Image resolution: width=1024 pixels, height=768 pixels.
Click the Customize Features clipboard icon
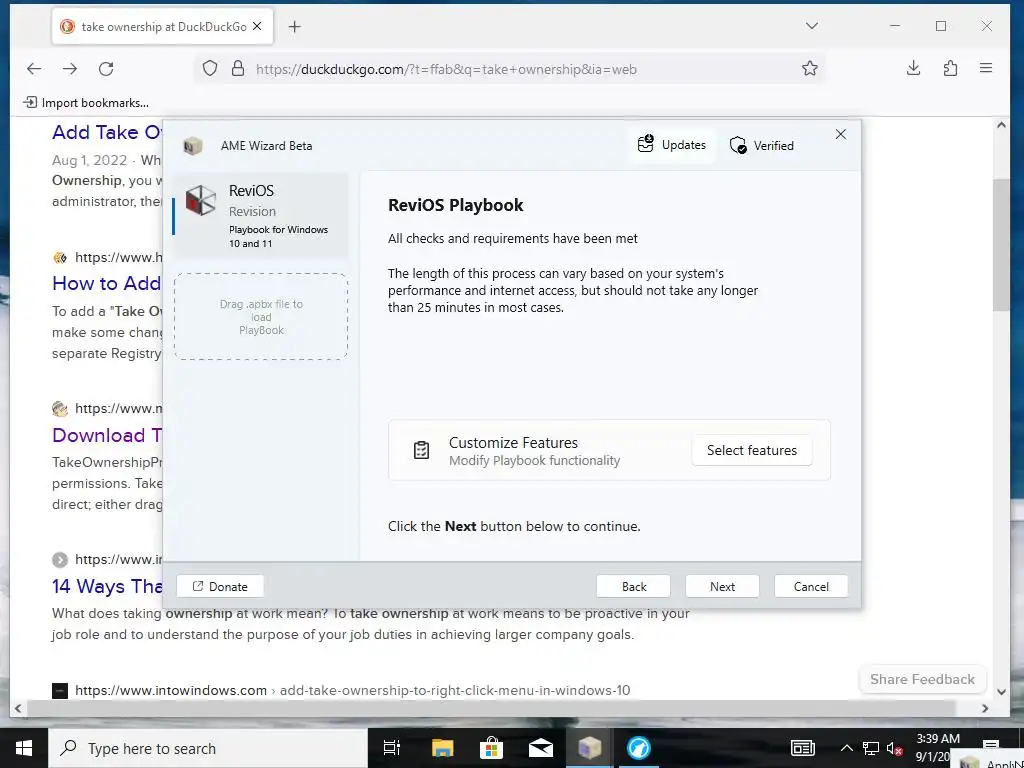coord(421,450)
